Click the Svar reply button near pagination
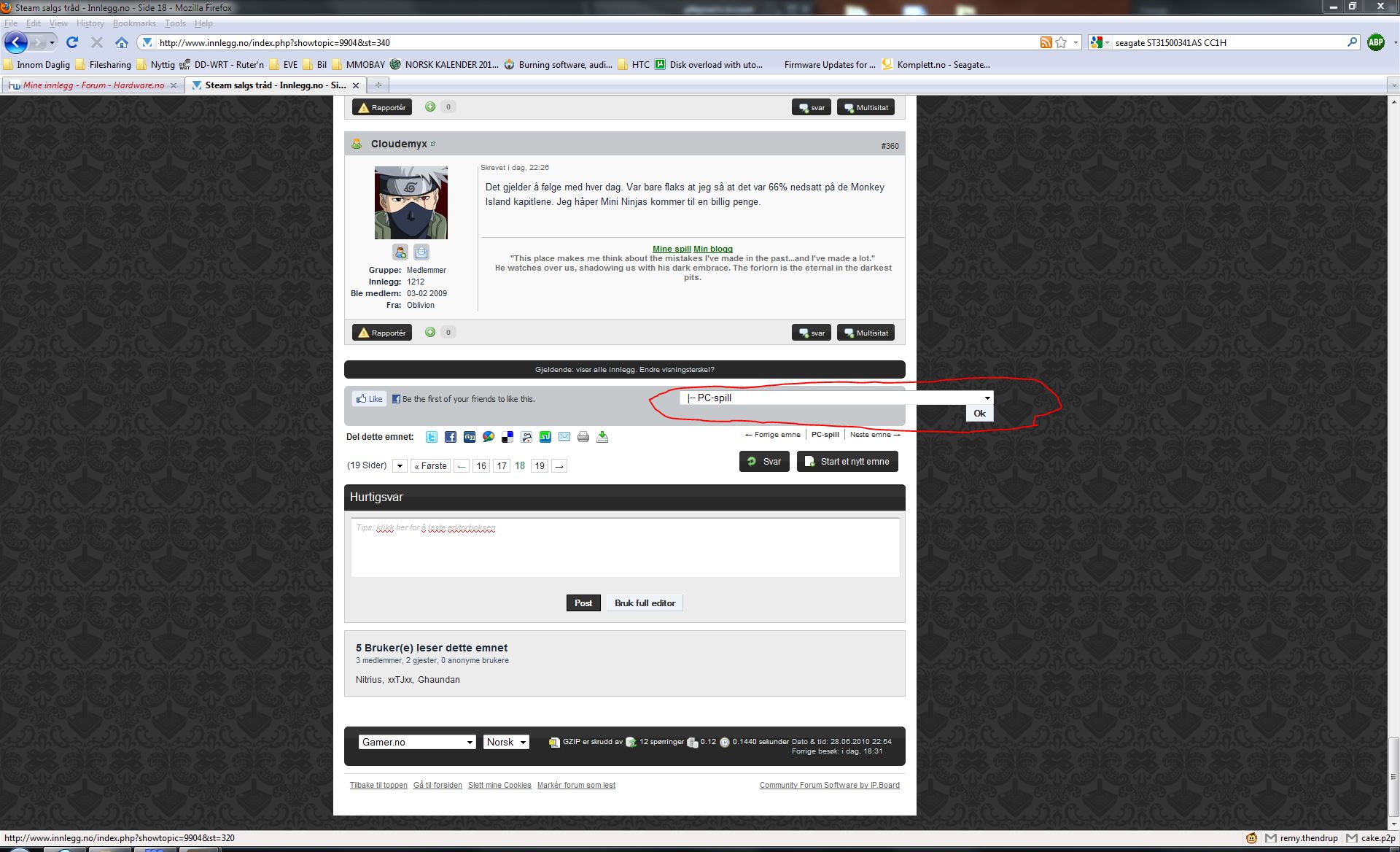This screenshot has height=852, width=1400. coord(764,461)
